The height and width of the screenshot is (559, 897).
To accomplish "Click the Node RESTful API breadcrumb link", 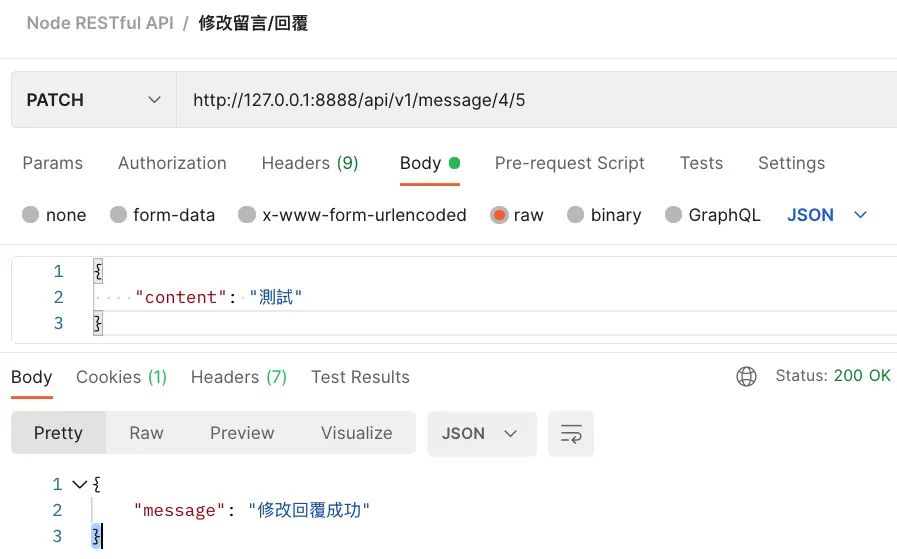I will pyautogui.click(x=100, y=23).
